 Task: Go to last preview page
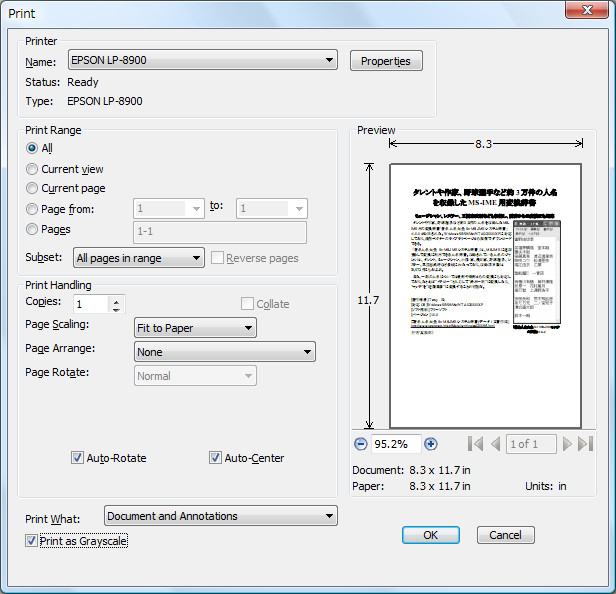(x=585, y=444)
